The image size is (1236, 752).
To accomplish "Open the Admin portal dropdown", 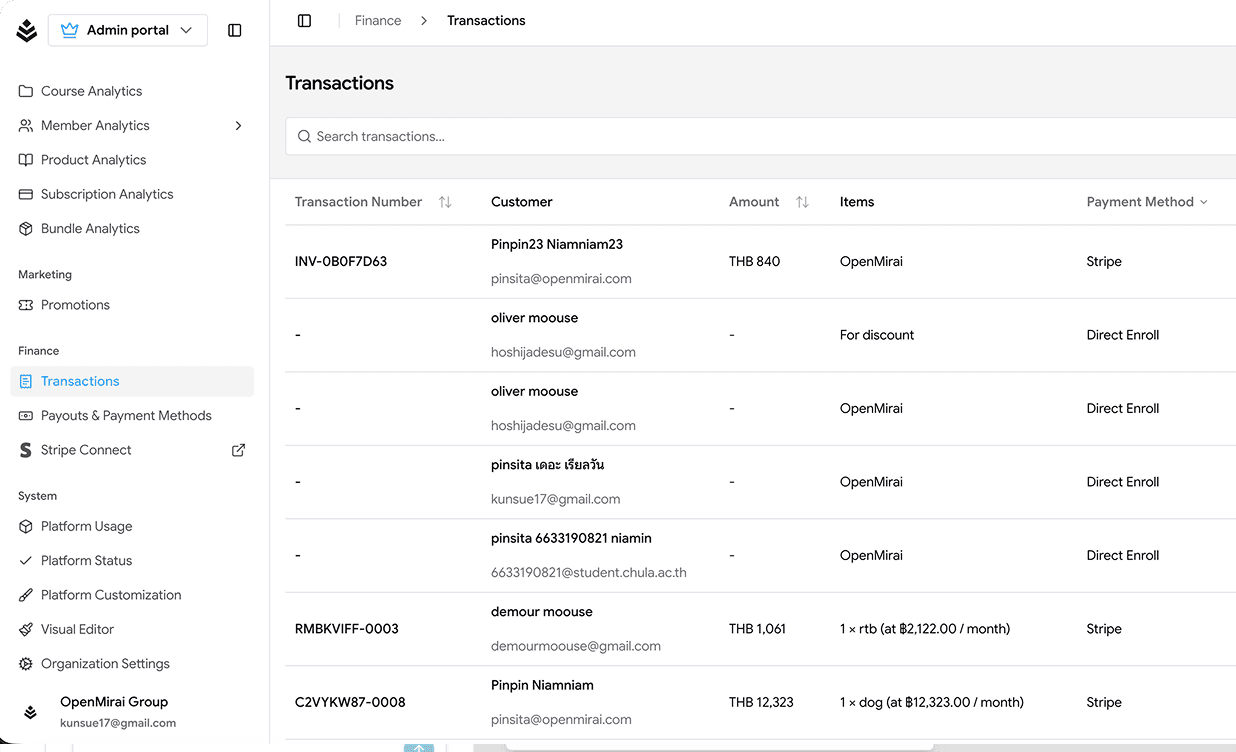I will click(128, 30).
